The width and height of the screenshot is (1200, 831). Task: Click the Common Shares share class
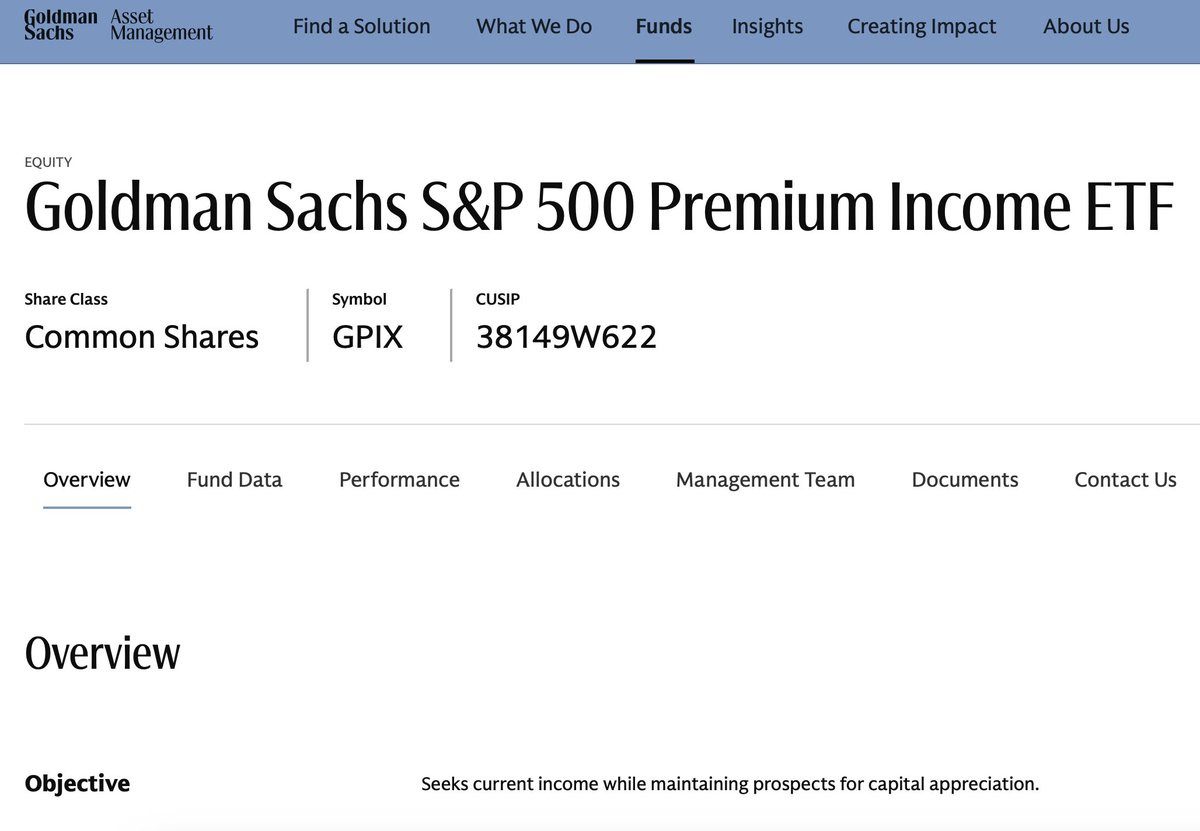[x=141, y=337]
